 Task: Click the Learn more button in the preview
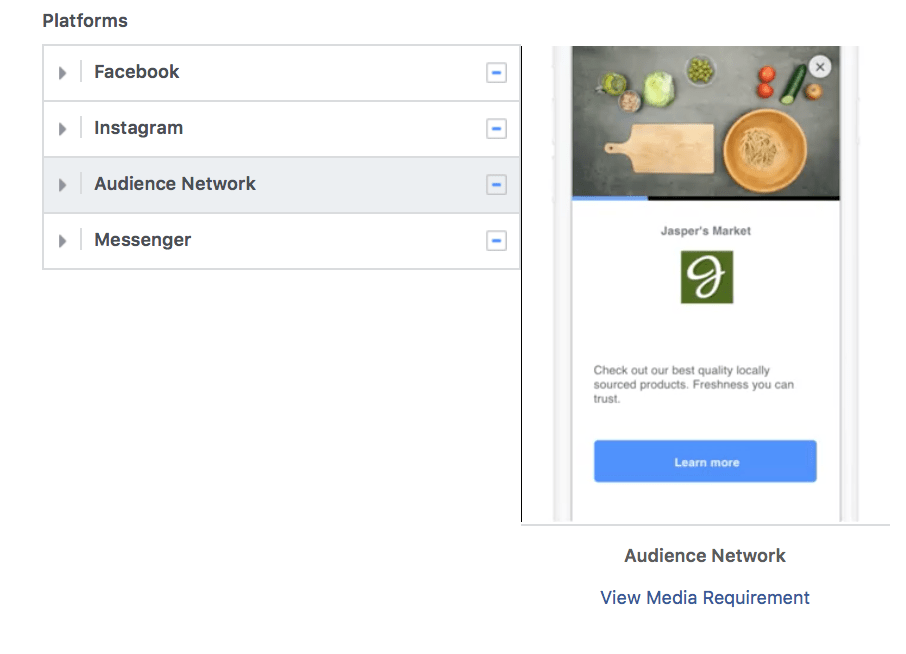705,461
